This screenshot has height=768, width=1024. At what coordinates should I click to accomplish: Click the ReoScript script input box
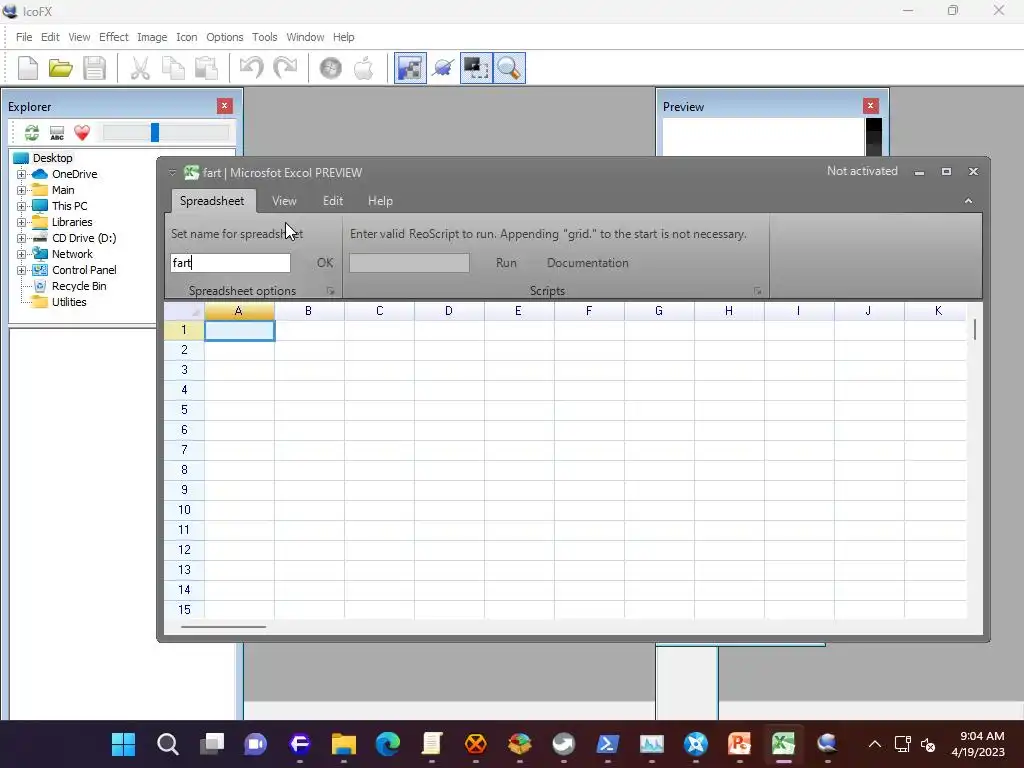click(x=409, y=263)
